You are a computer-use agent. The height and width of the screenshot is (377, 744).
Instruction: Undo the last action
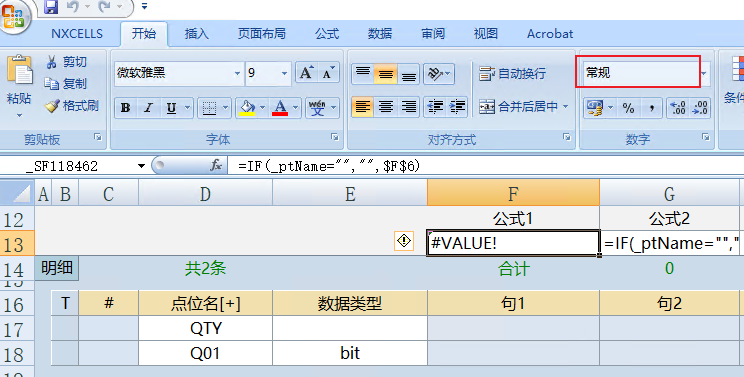coord(73,6)
